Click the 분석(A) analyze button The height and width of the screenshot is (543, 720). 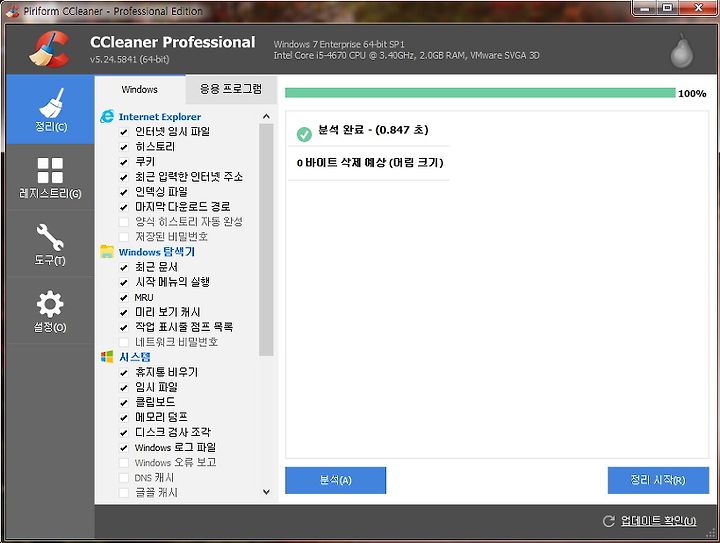pos(335,481)
